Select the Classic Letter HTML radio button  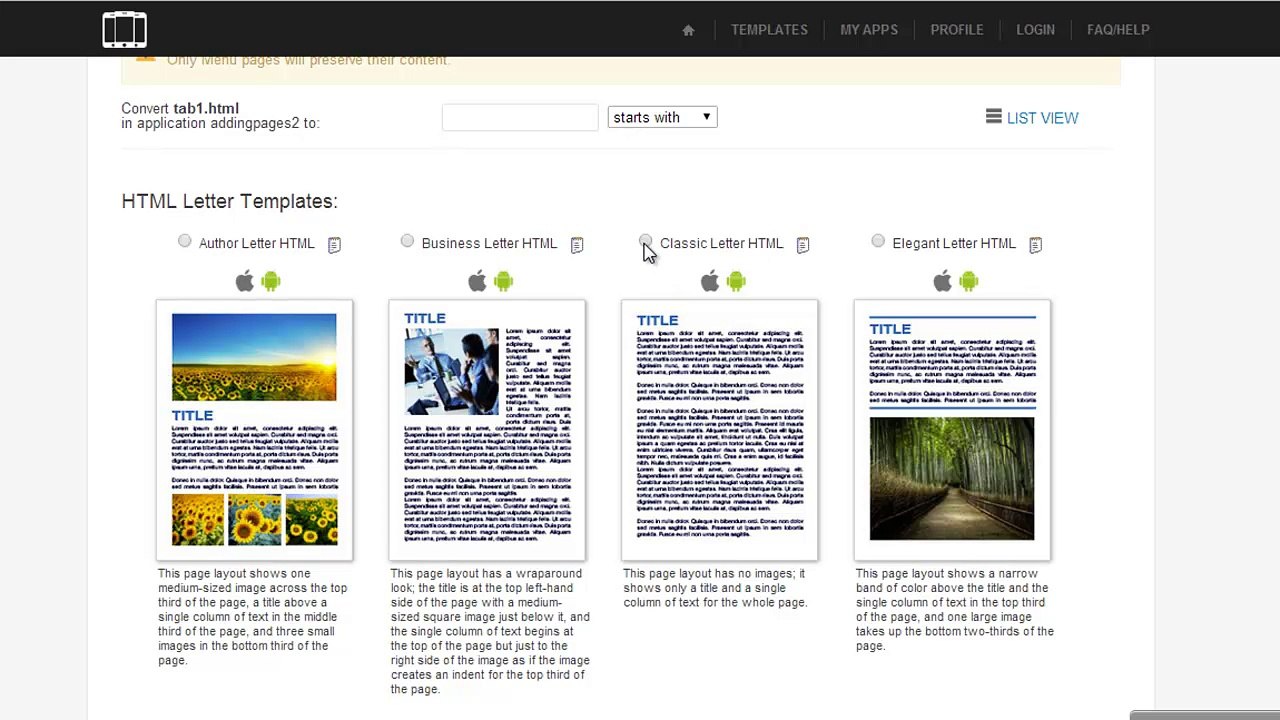pyautogui.click(x=645, y=241)
